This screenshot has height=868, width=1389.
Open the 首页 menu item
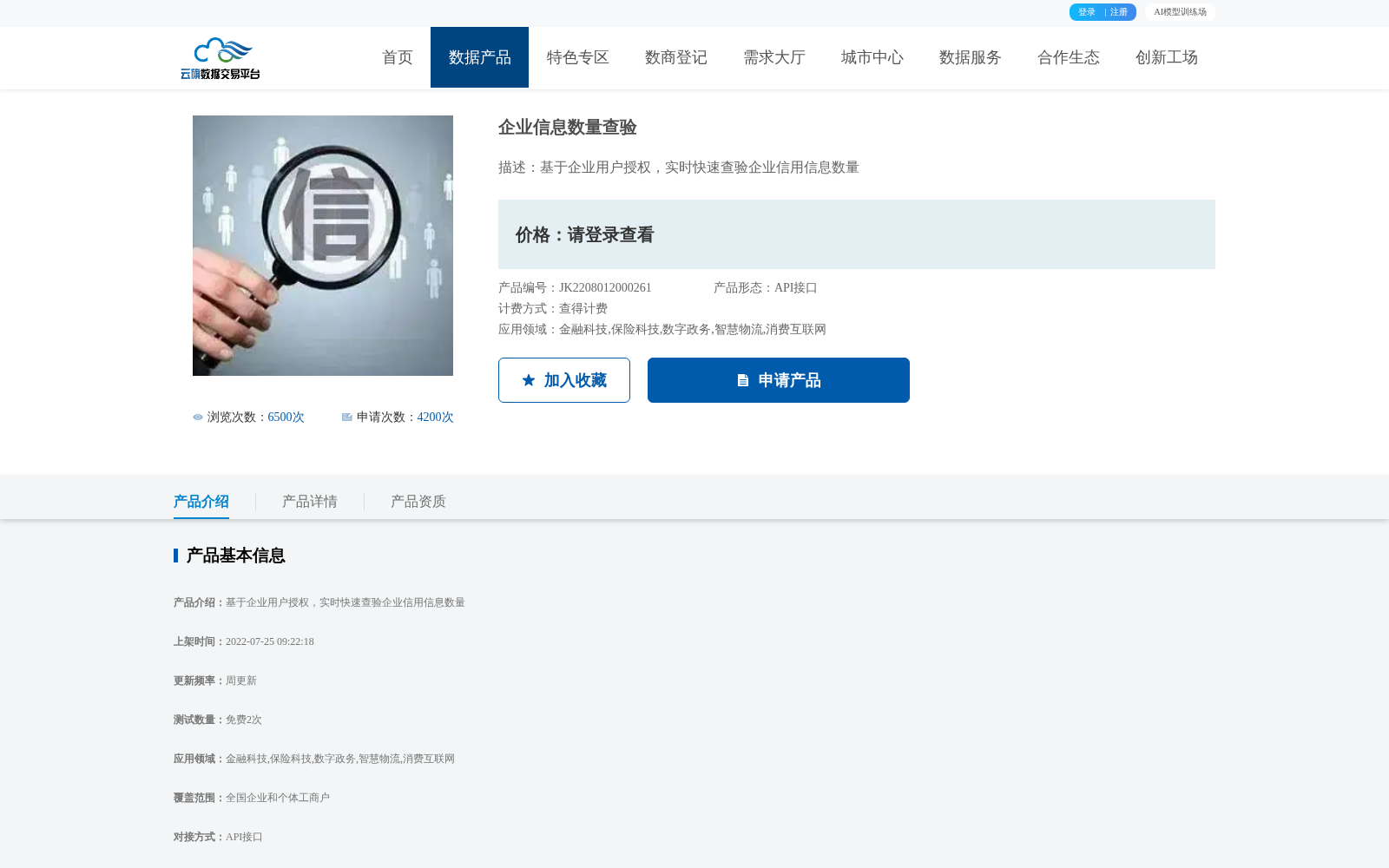click(x=398, y=57)
